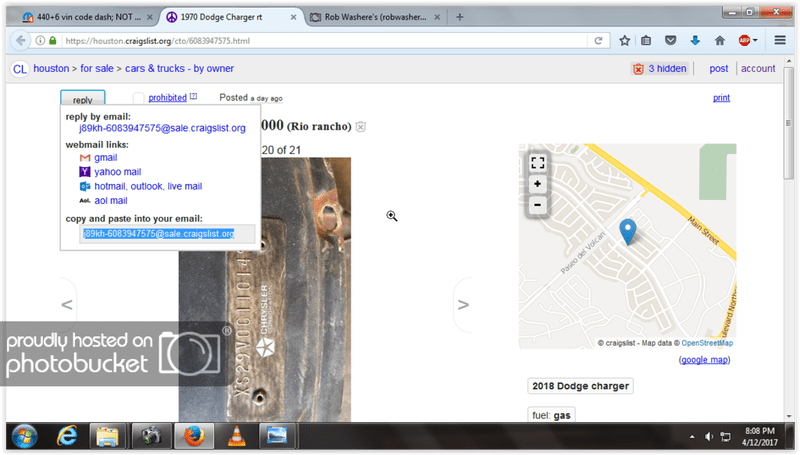Click the reply email address link
The height and width of the screenshot is (455, 800).
[x=162, y=128]
